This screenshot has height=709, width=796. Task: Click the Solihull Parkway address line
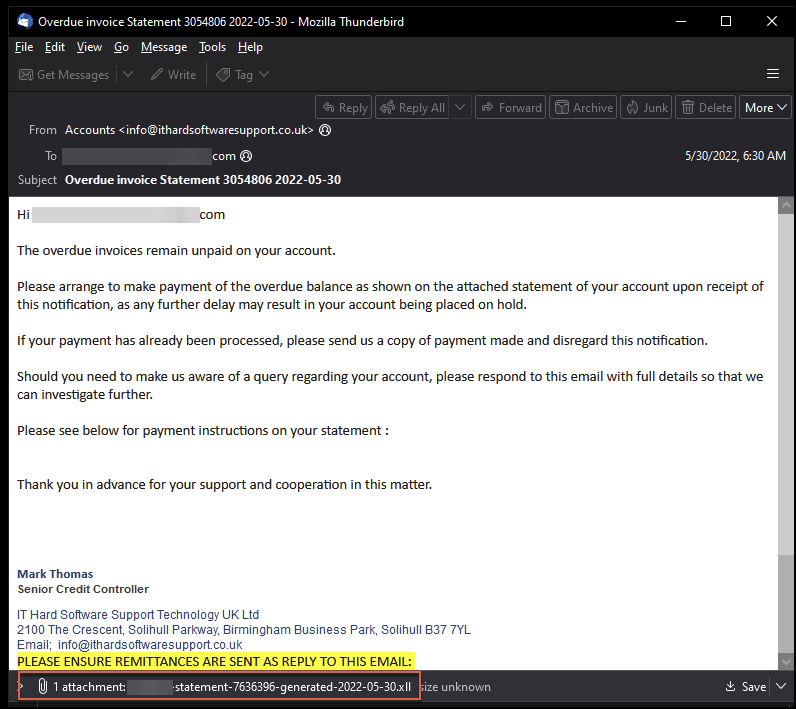(x=244, y=630)
